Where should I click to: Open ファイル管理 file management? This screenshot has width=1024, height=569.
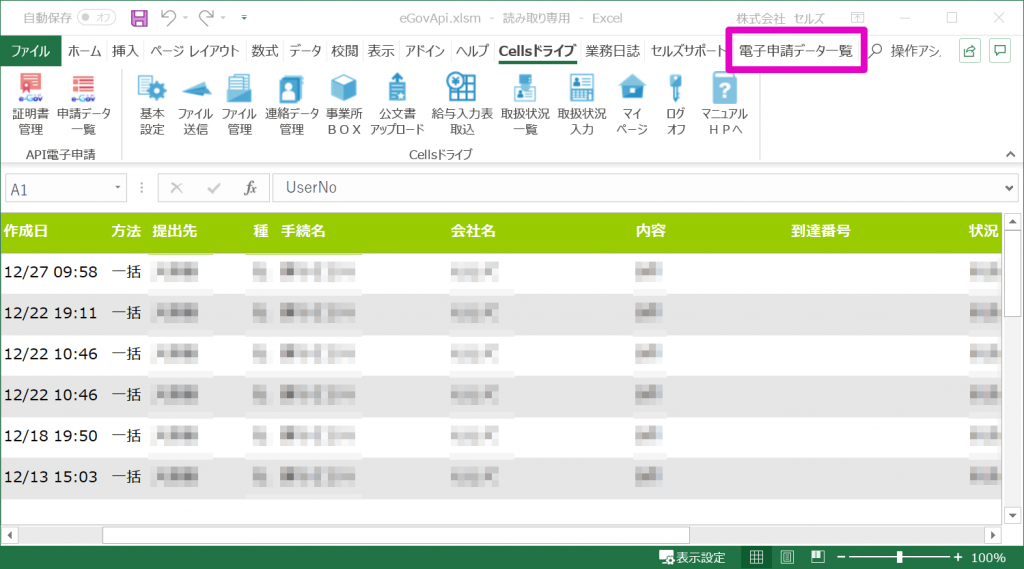[239, 105]
